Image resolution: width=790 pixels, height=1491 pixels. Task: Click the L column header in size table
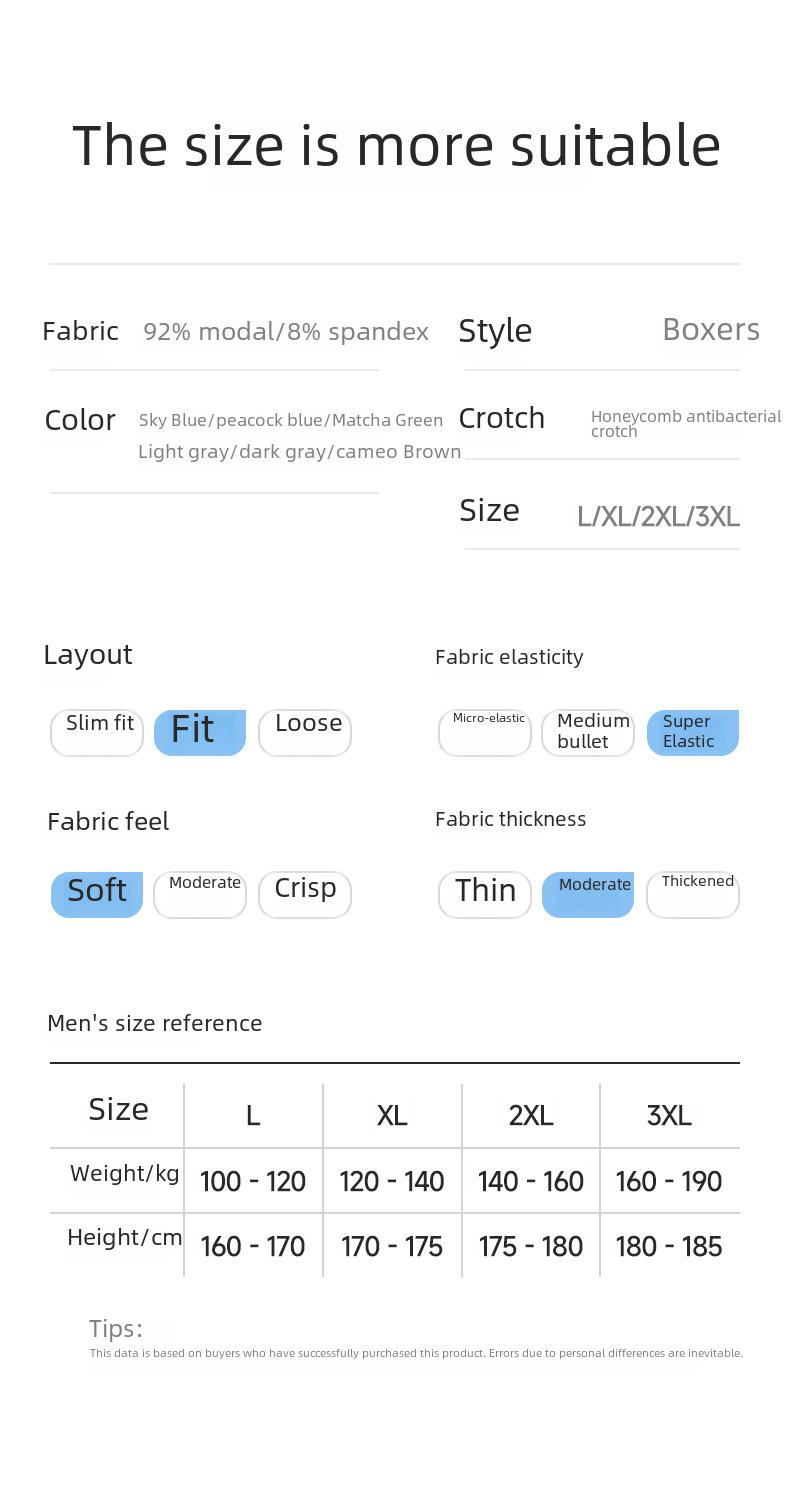coord(253,1116)
